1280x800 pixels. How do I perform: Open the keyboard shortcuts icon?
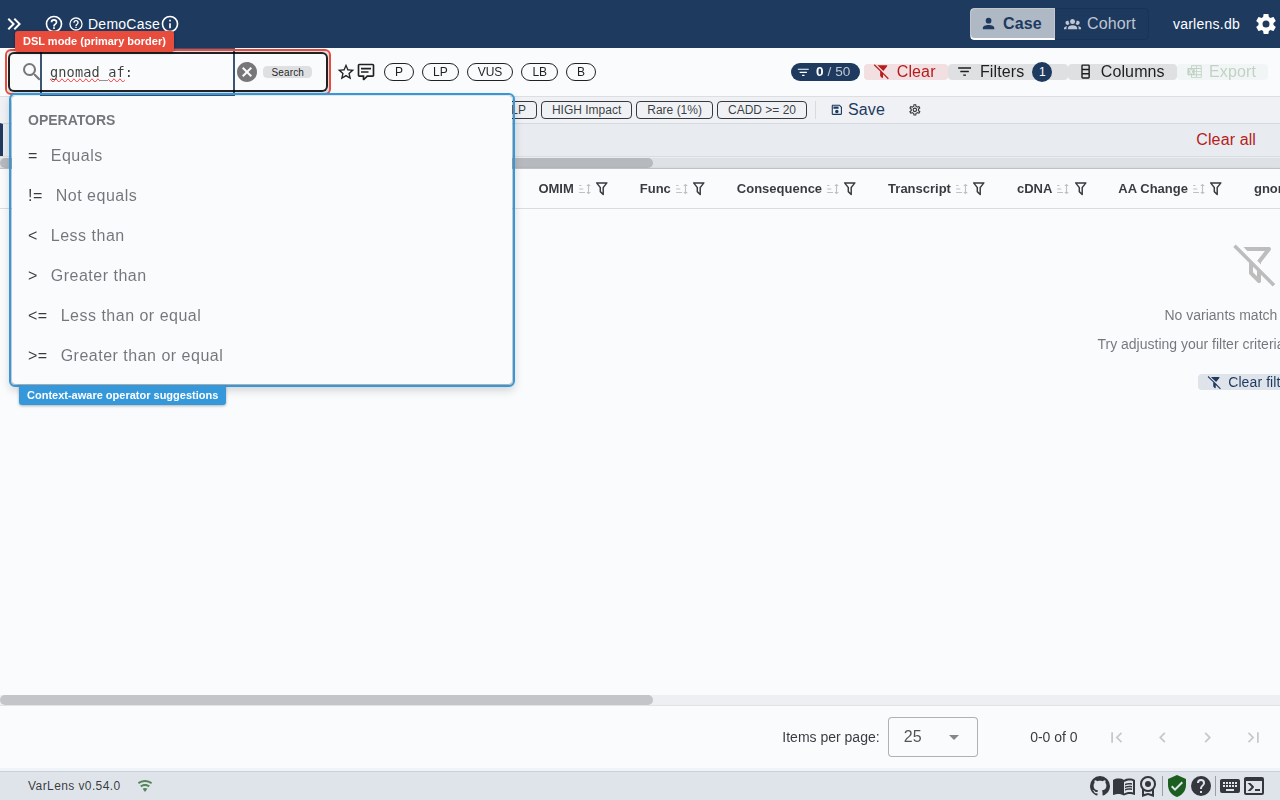pos(1228,786)
